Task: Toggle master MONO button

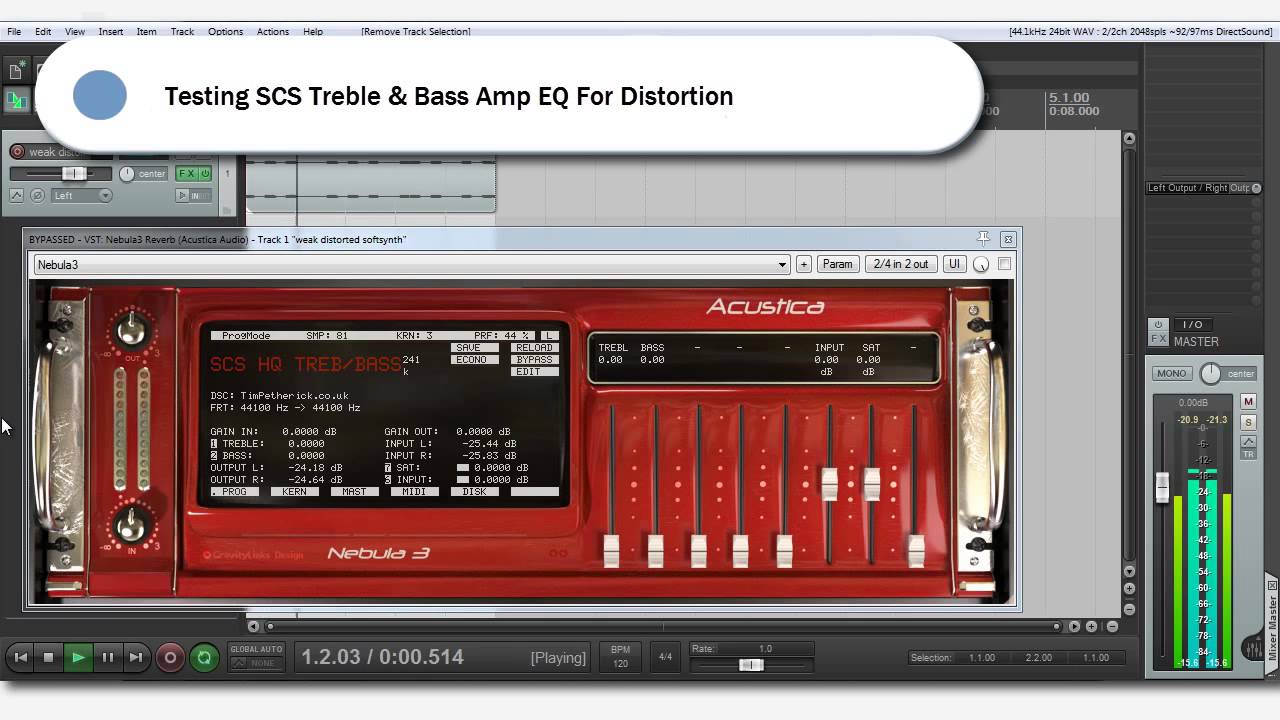Action: pos(1171,373)
